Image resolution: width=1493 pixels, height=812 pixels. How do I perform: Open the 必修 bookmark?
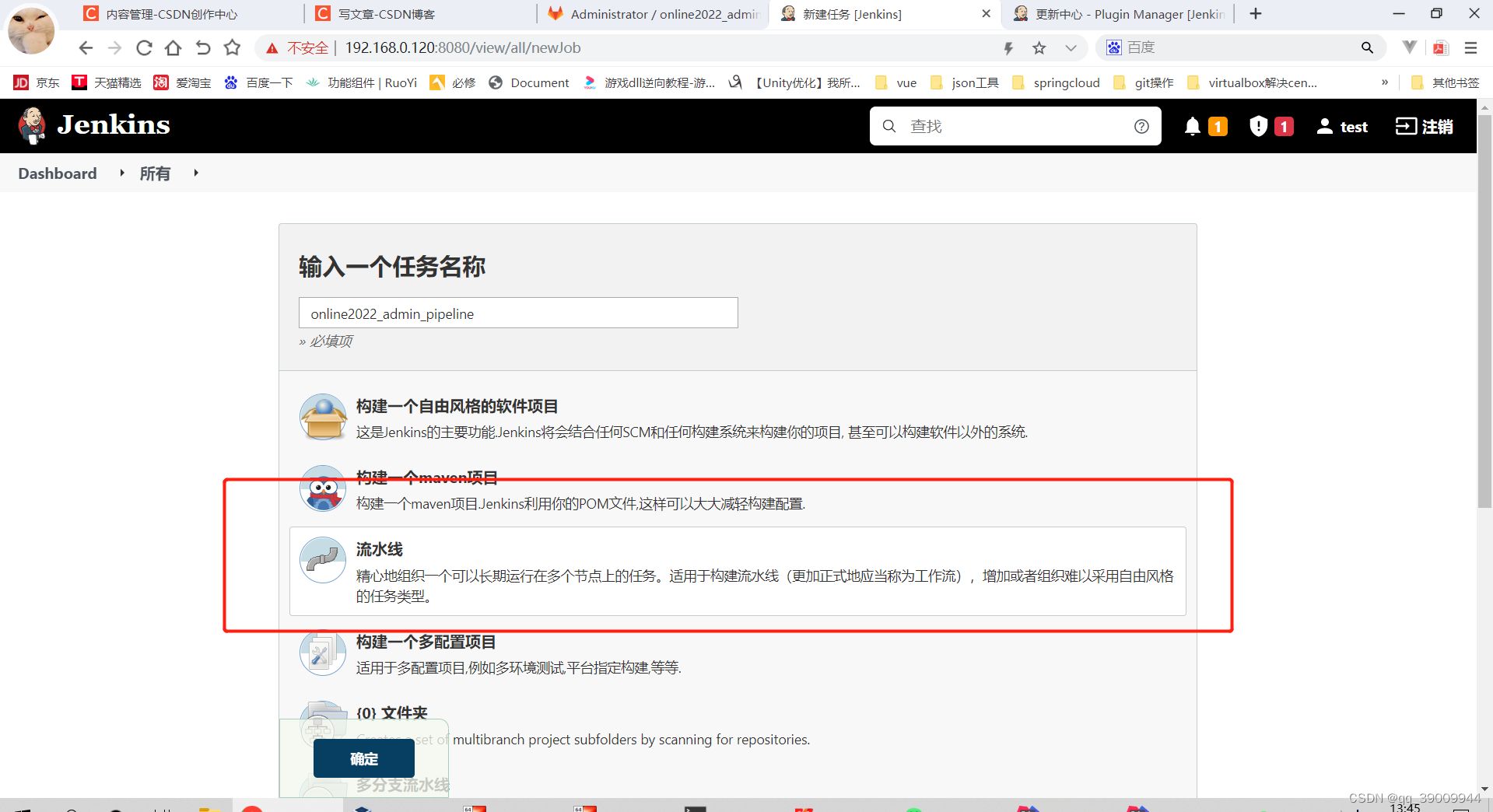453,82
